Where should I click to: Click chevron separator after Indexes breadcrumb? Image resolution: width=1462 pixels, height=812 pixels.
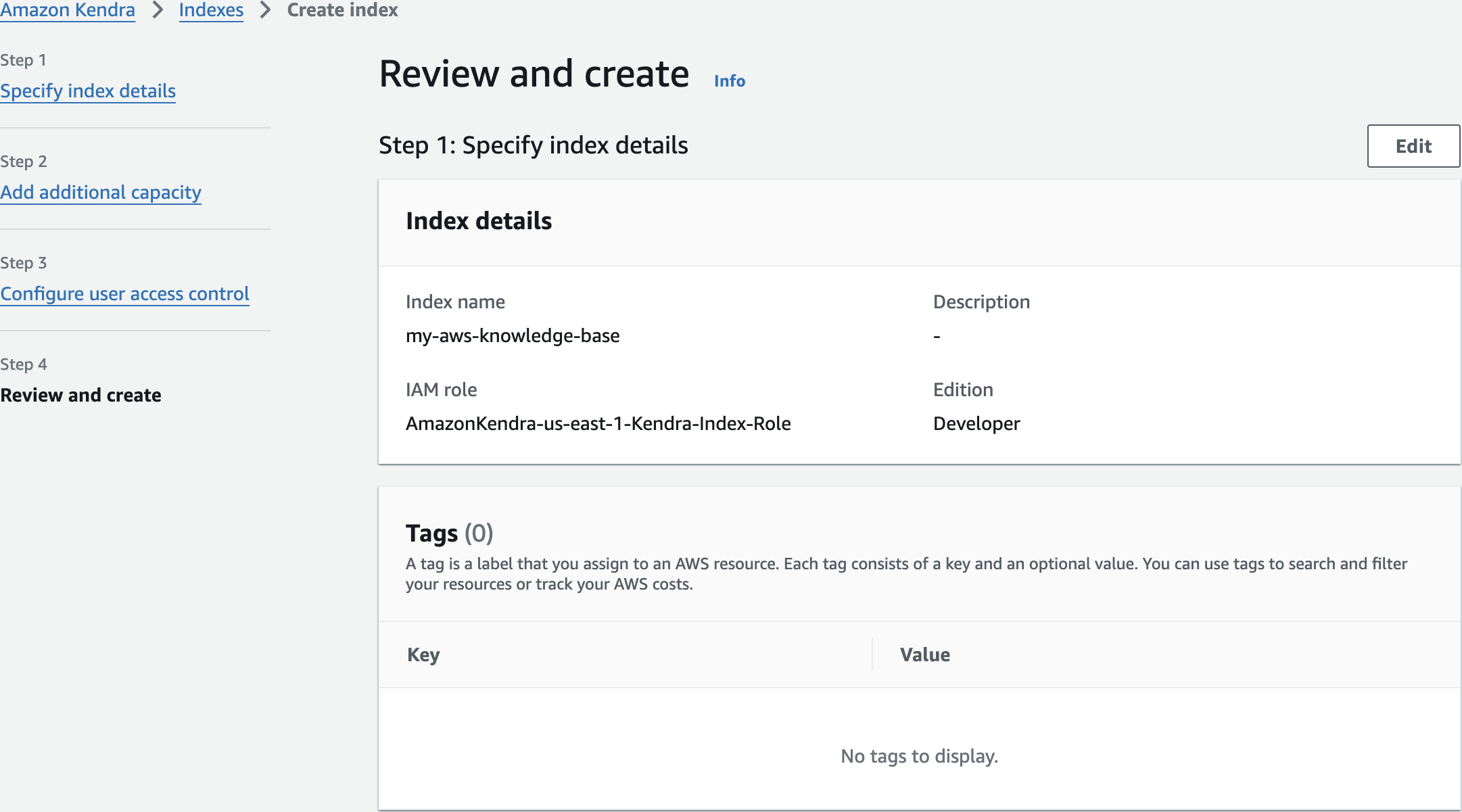pos(265,10)
